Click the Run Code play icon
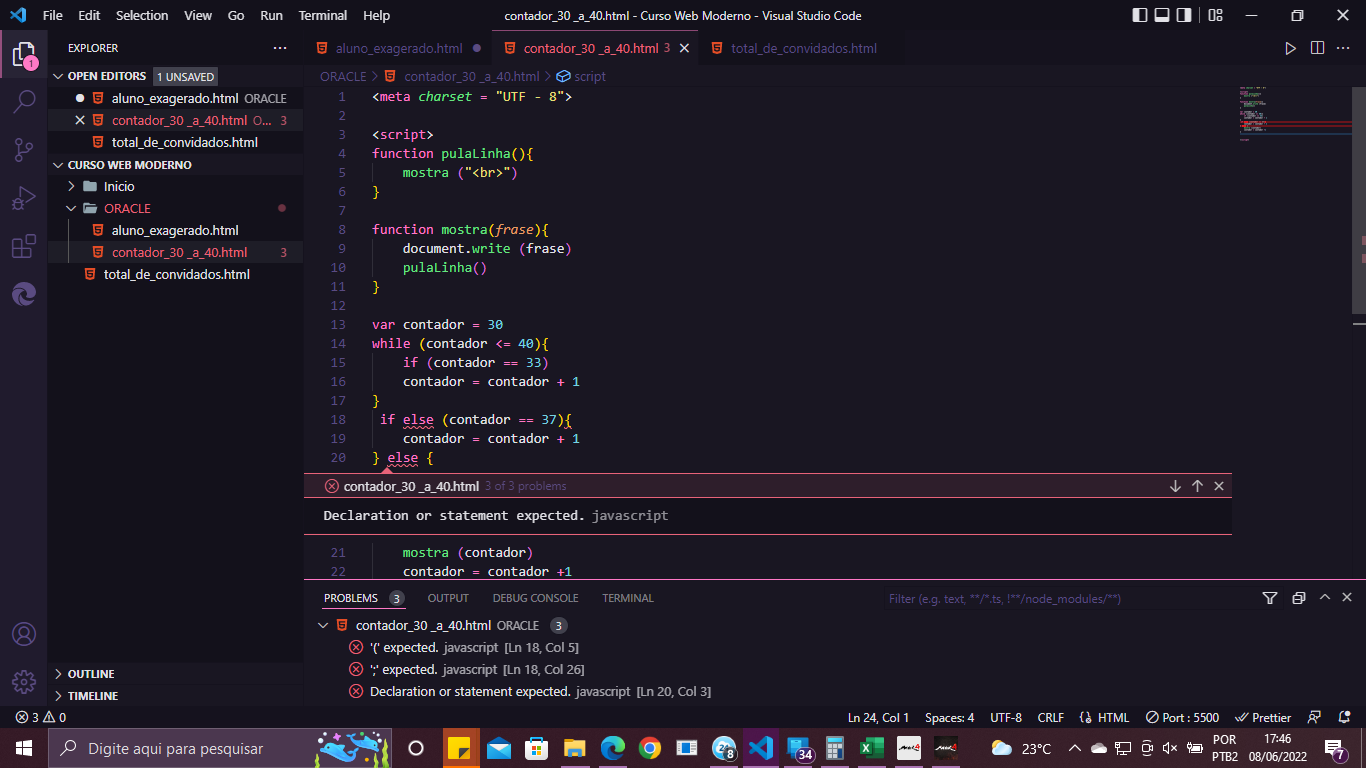 (1290, 48)
